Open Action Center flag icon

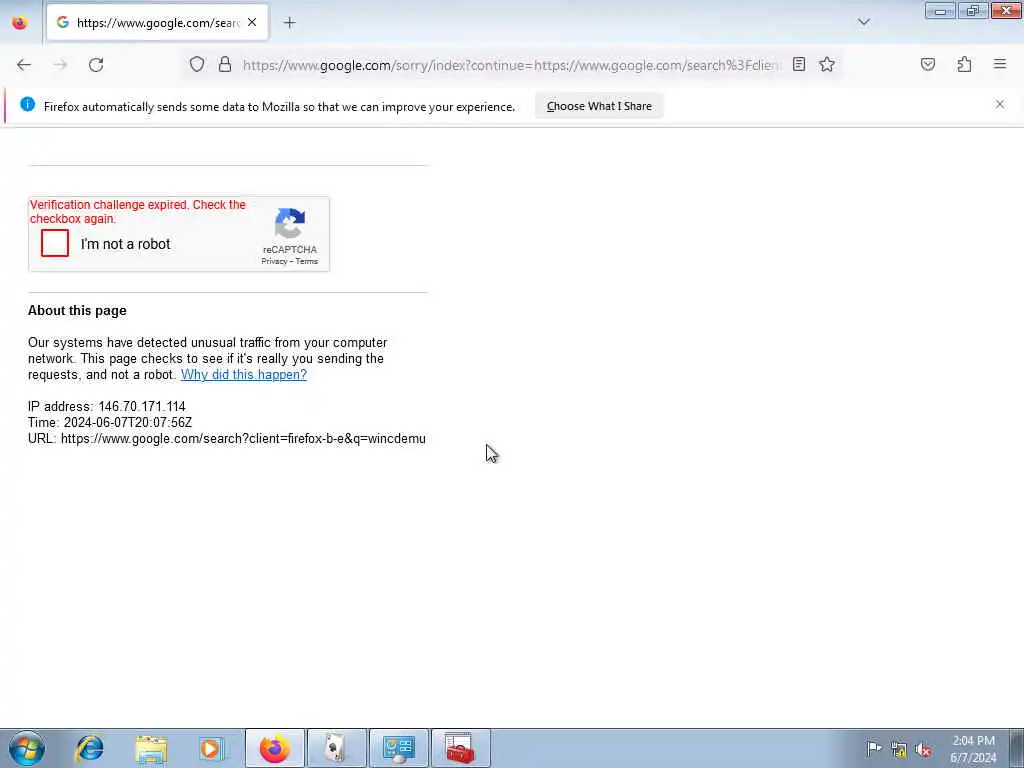click(874, 749)
